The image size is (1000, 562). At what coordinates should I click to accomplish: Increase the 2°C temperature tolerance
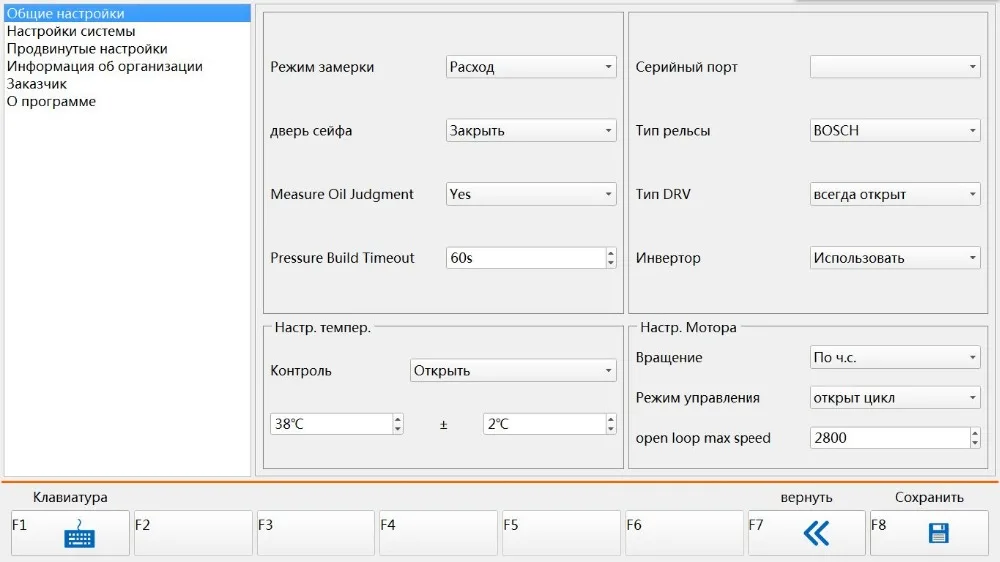[x=611, y=418]
